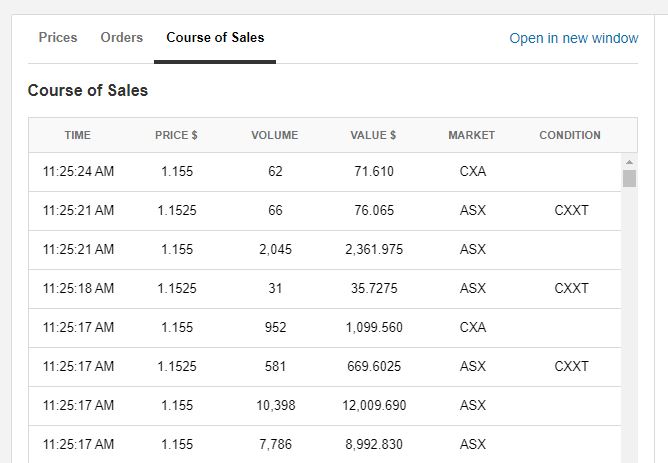Click the volume 7,786 cell

(276, 445)
